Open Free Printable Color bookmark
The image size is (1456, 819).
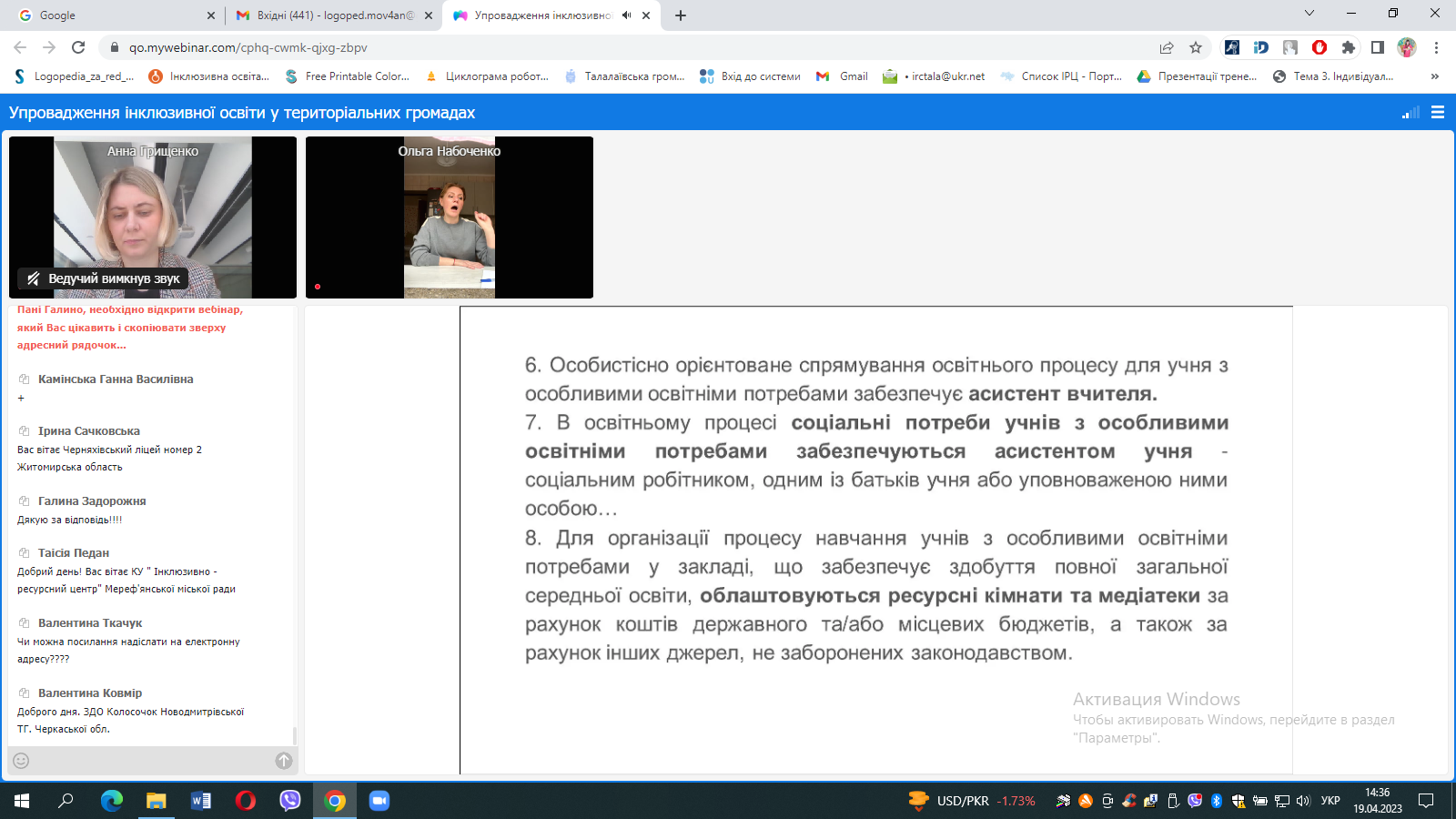(348, 76)
